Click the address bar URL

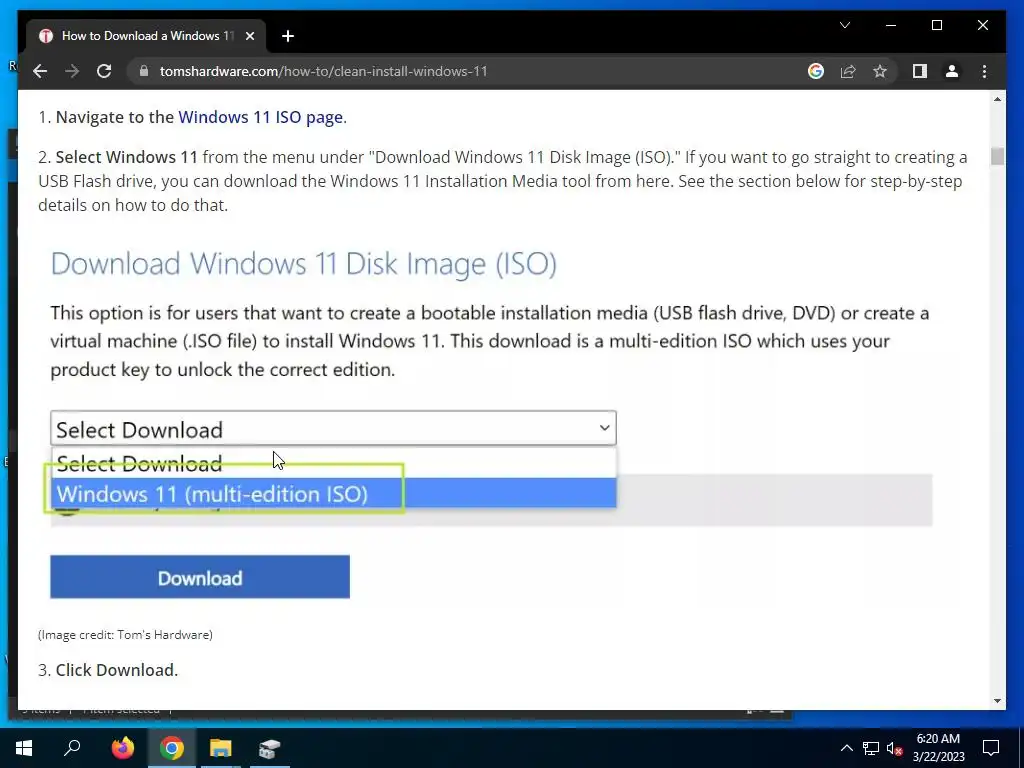tap(323, 71)
